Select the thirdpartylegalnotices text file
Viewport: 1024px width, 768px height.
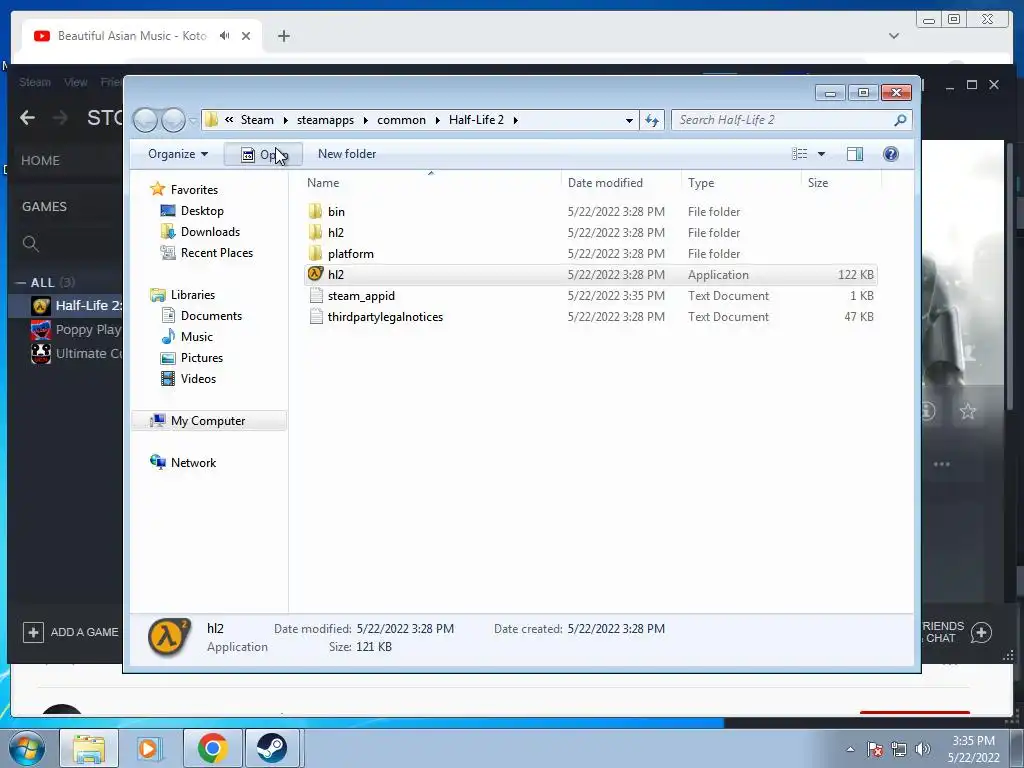pyautogui.click(x=385, y=317)
